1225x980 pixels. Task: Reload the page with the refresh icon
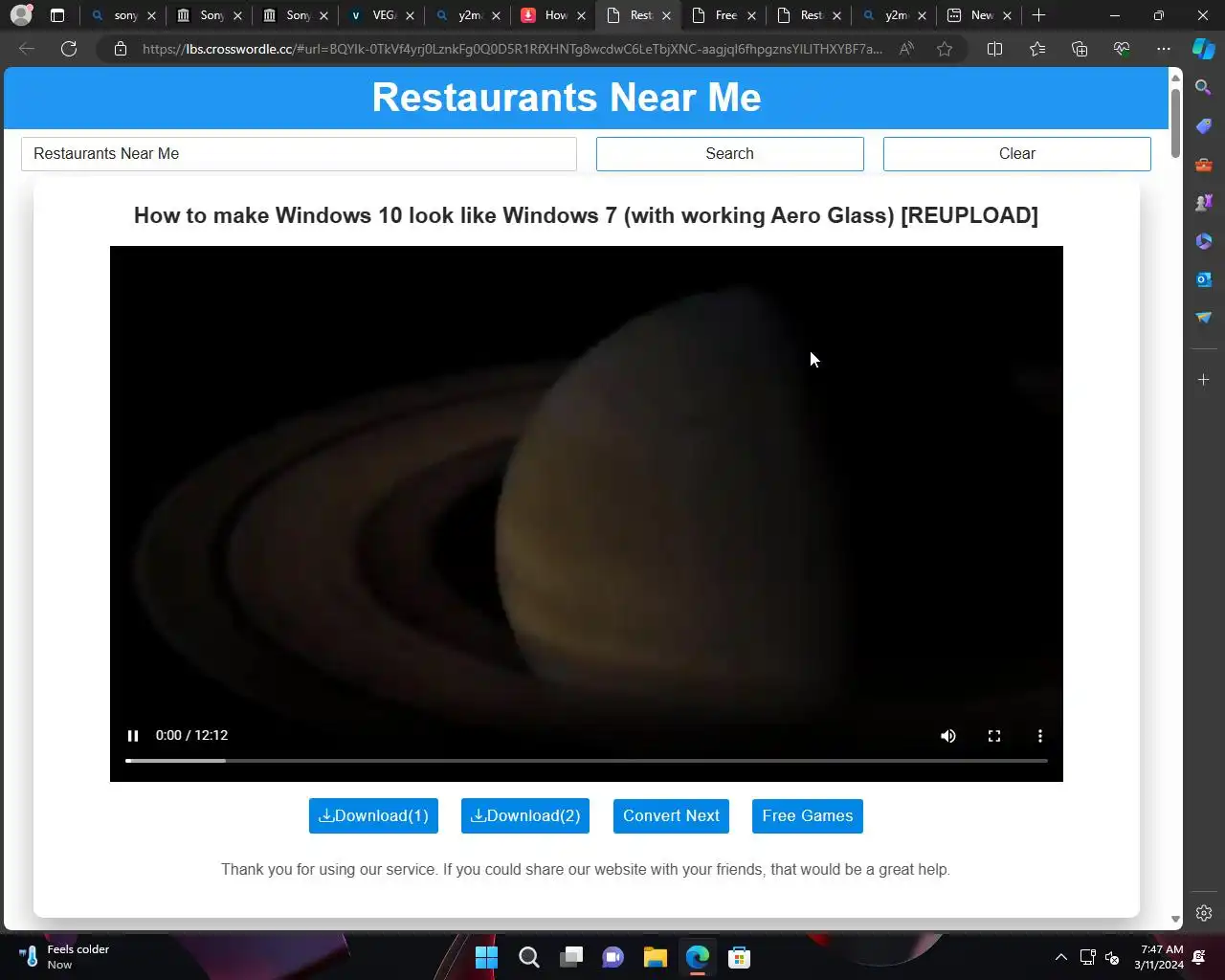pyautogui.click(x=69, y=49)
